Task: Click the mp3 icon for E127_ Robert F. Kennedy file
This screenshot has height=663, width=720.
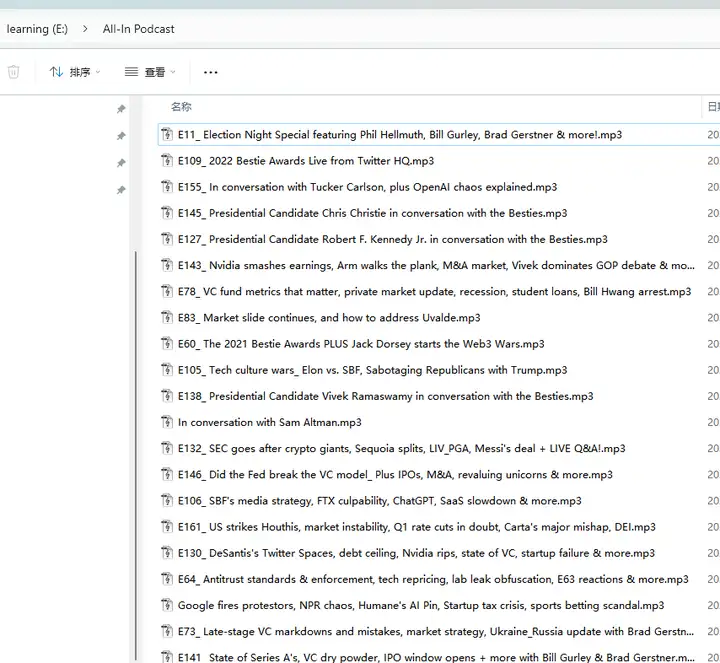Action: (167, 239)
